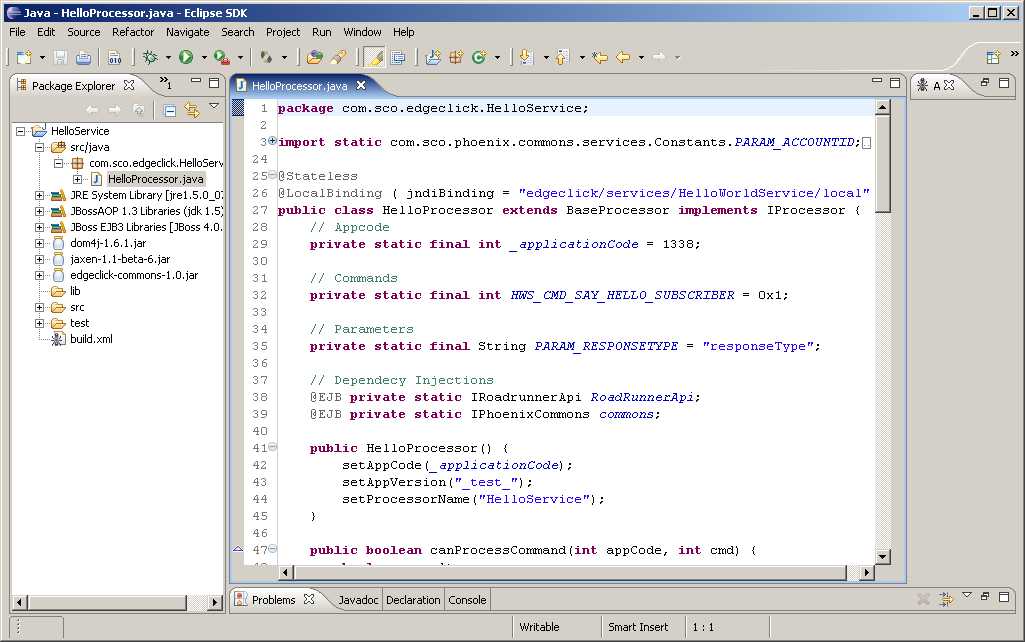Show hidden views list (»1) chevron
Image resolution: width=1025 pixels, height=642 pixels.
pyautogui.click(x=165, y=83)
